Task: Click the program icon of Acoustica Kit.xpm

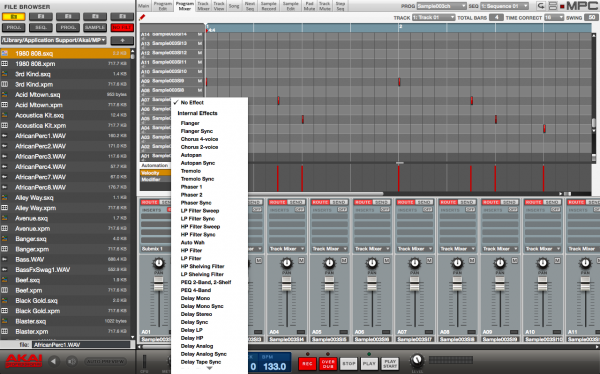Action: [x=5, y=126]
